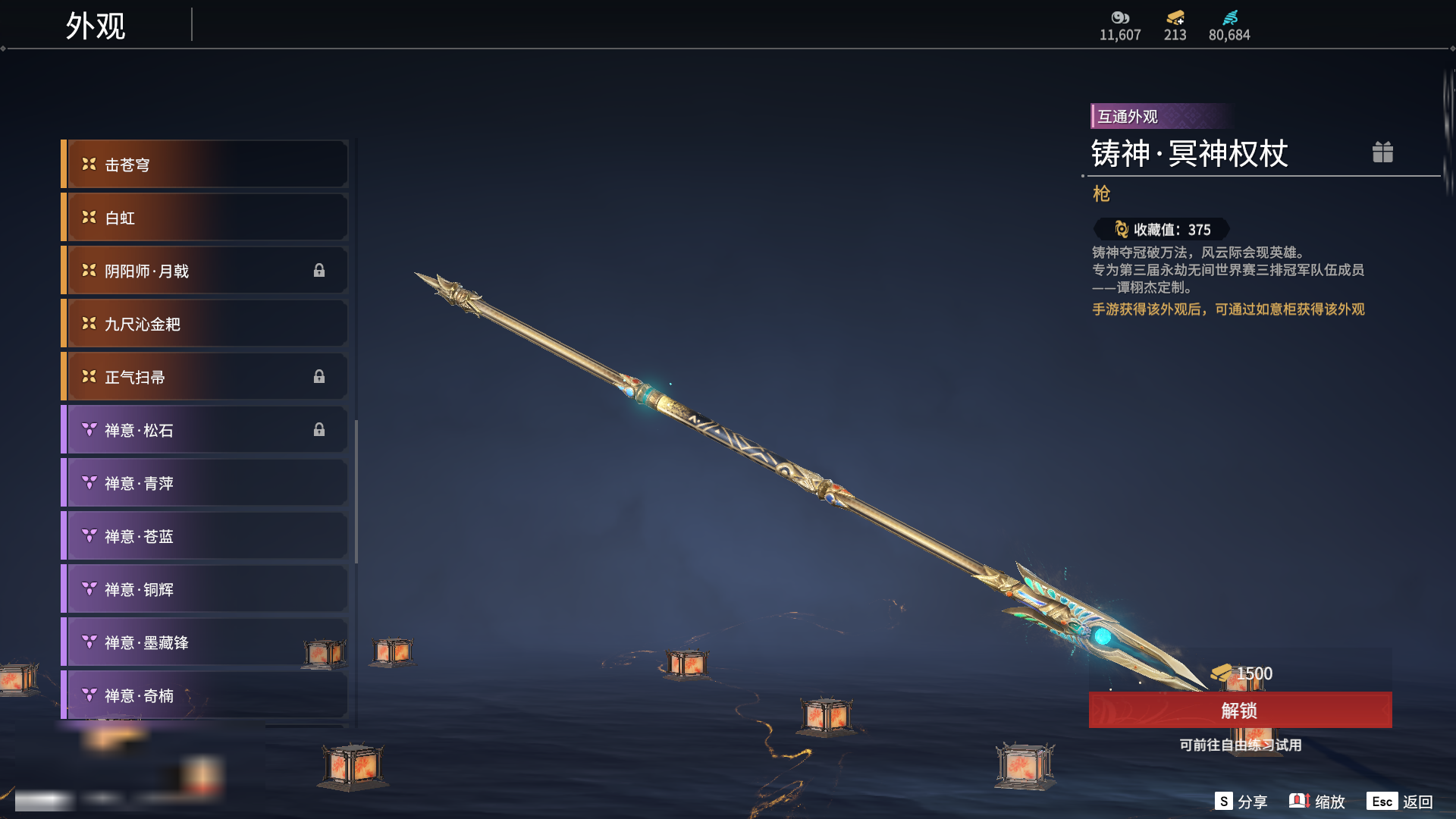Viewport: 1456px width, 819px height.
Task: Select the 禅意·青萍 skin entry
Action: pyautogui.click(x=205, y=483)
